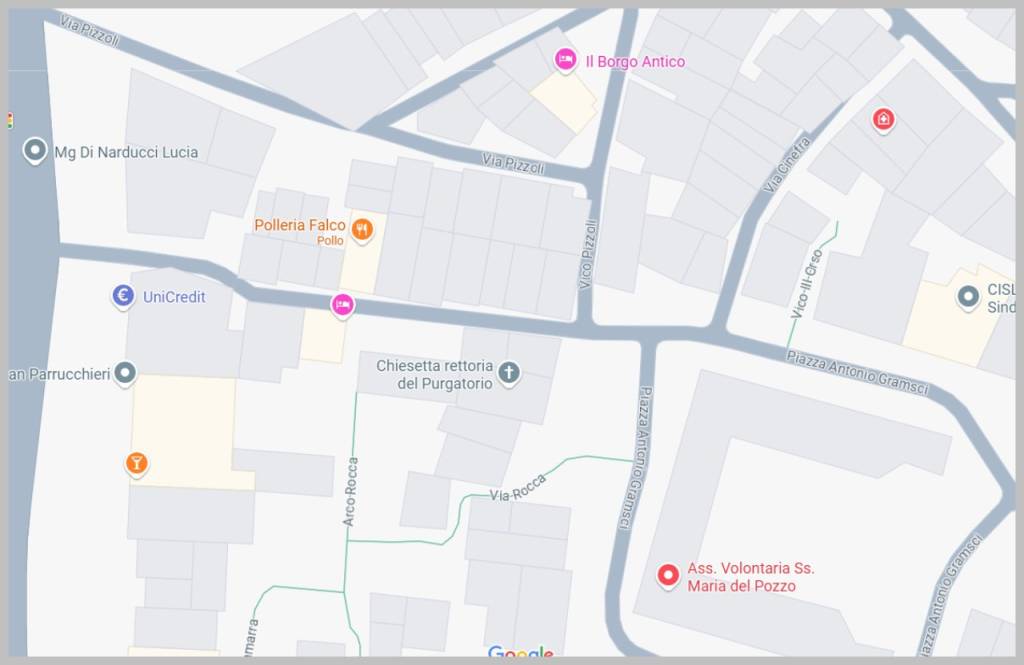Screen dimensions: 1024x665
Task: Select the Polleria Falco restaurant marker
Action: point(362,230)
